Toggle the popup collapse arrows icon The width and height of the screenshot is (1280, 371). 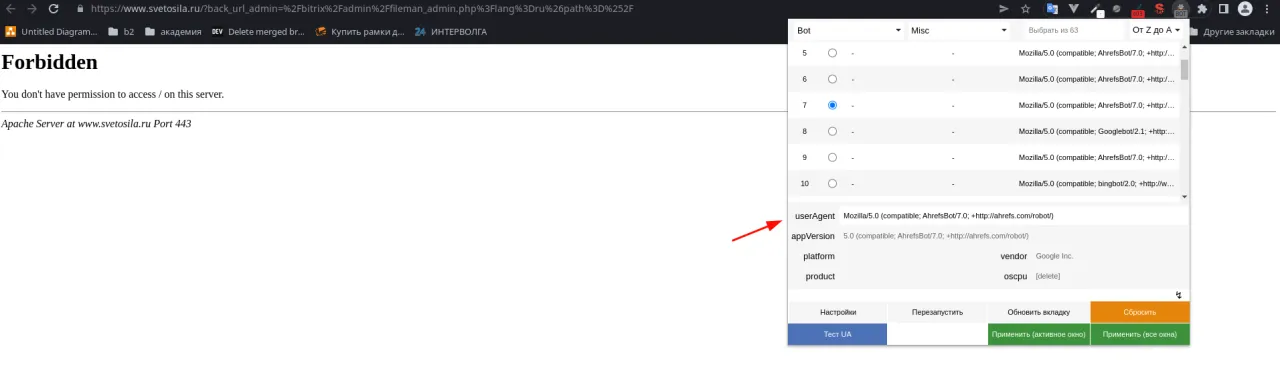[x=1179, y=294]
